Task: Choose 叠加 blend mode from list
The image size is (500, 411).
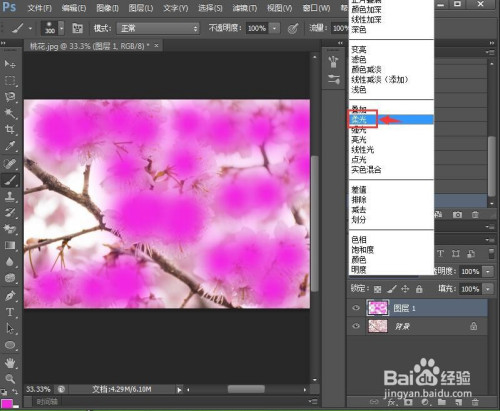Action: [x=391, y=109]
